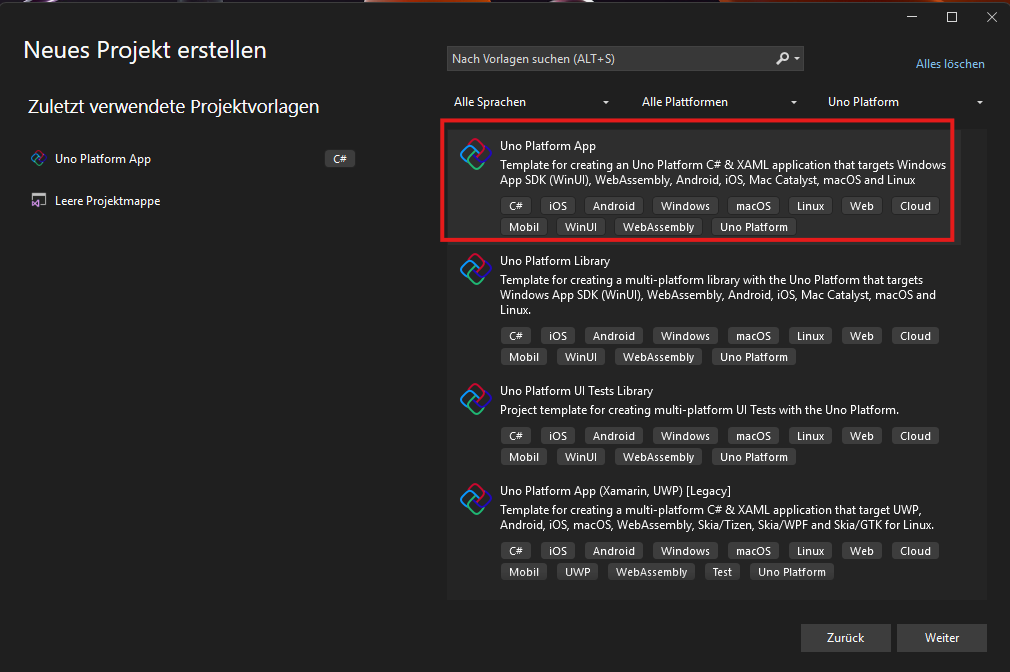Click the Uno Platform UI Tests Library icon

click(x=474, y=400)
